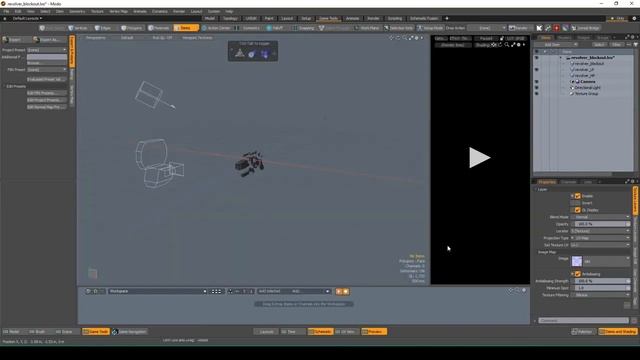The width and height of the screenshot is (640, 360).
Task: Toggle visibility of the revolver_blockout scene
Action: [537, 58]
